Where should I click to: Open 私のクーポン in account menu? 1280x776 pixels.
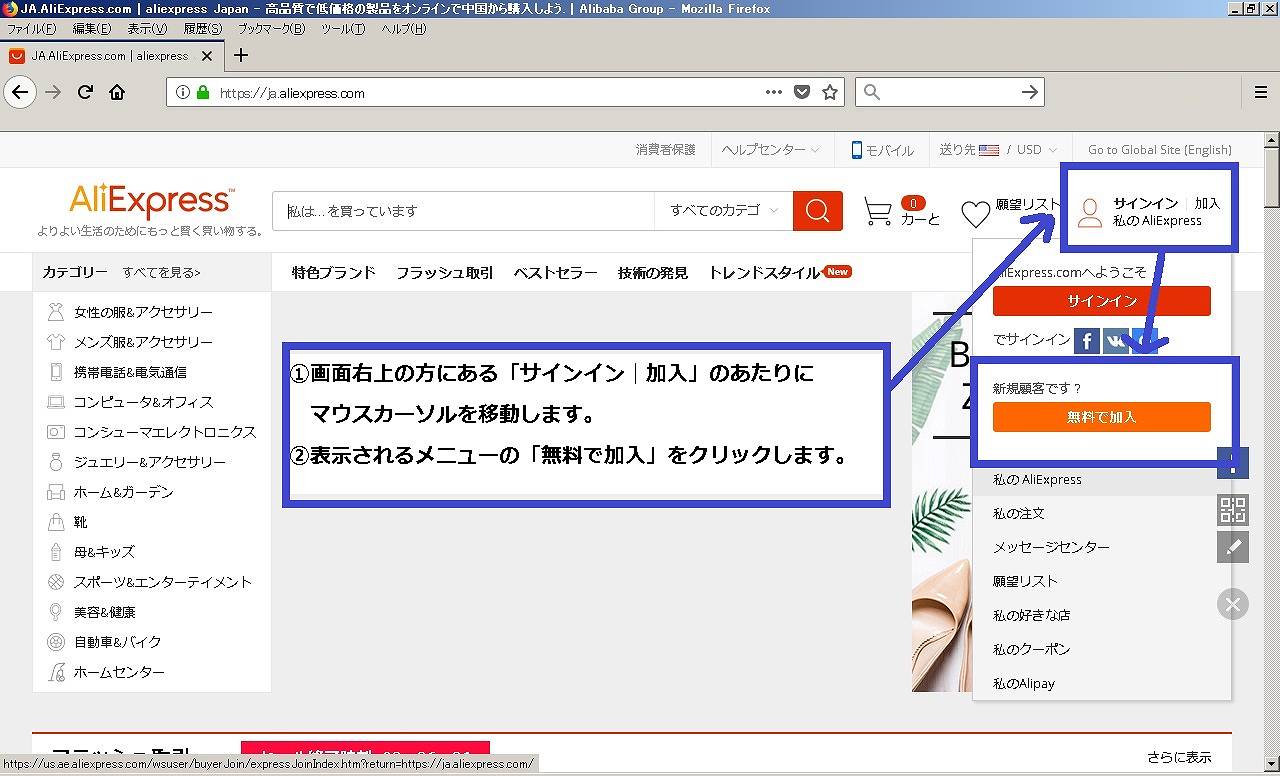click(x=1031, y=649)
